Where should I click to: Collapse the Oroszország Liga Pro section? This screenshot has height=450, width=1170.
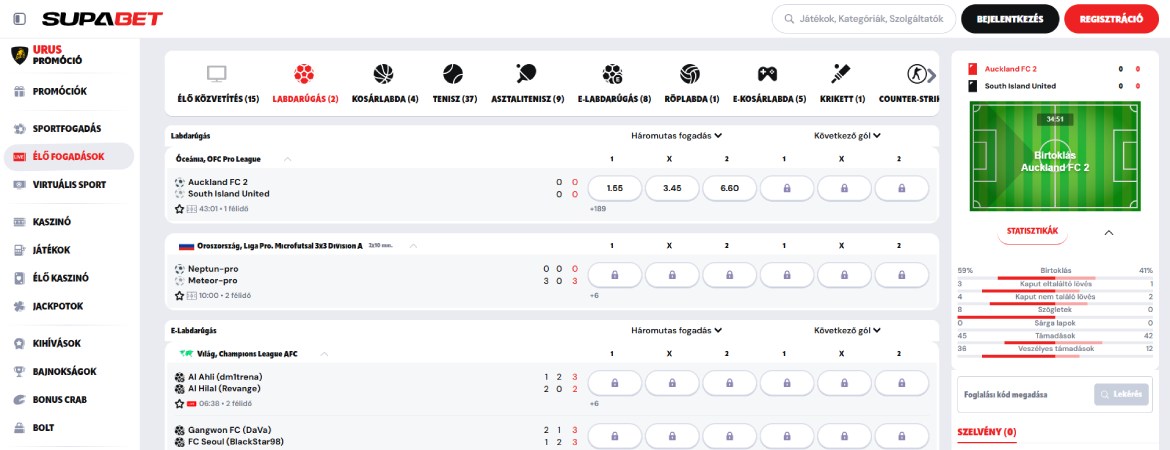(413, 246)
